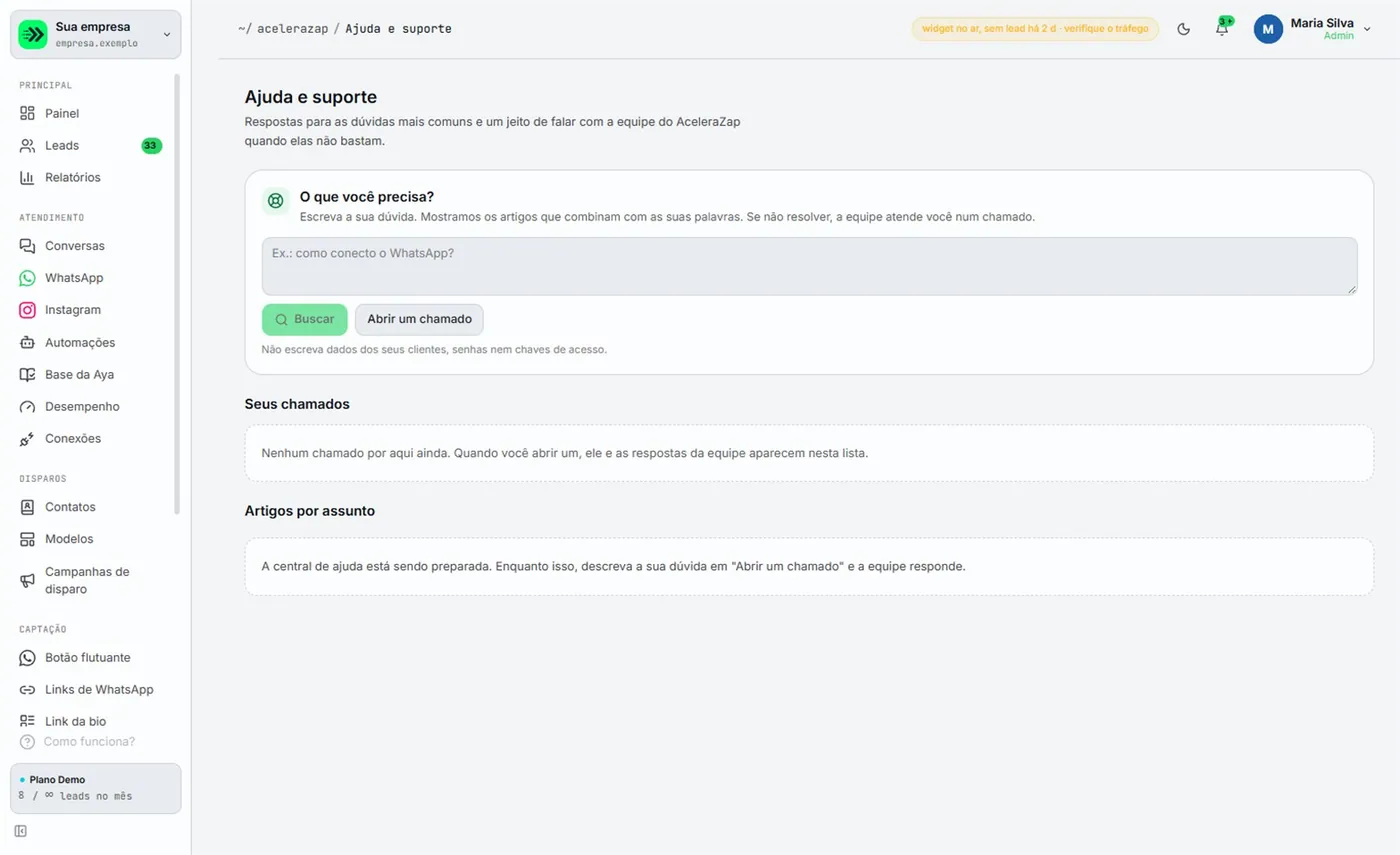The height and width of the screenshot is (855, 1400).
Task: Click the Base da Aya book icon
Action: tap(27, 375)
